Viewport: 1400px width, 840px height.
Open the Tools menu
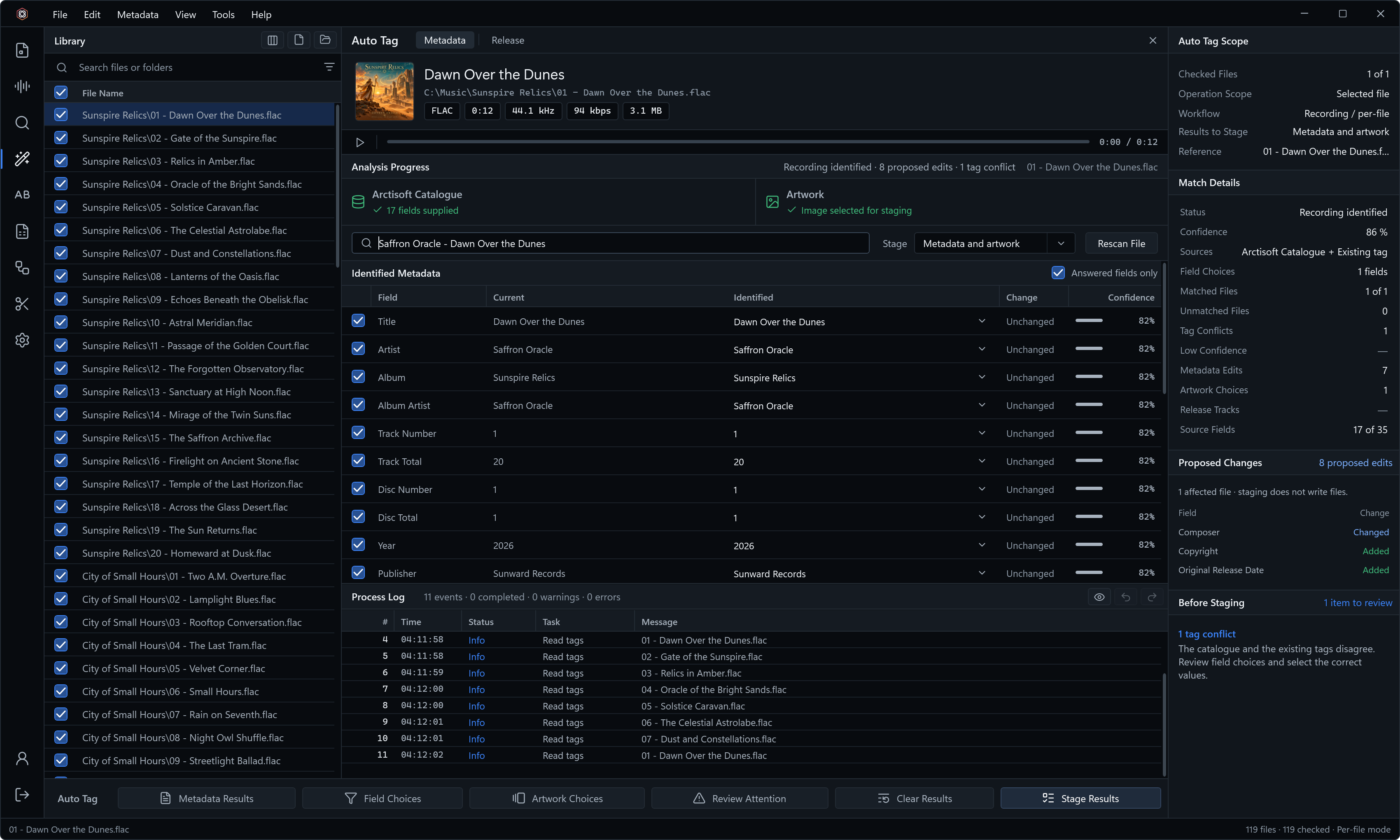pyautogui.click(x=223, y=15)
